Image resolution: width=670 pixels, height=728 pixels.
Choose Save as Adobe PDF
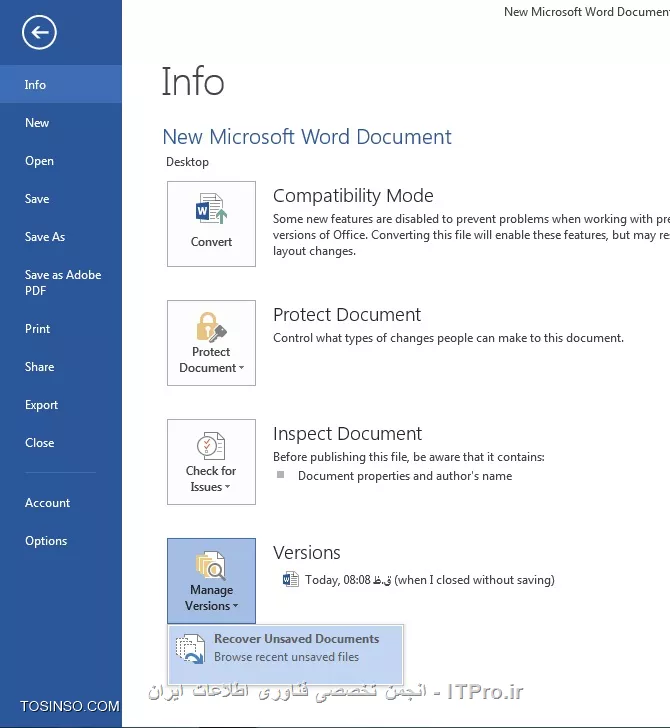pos(61,282)
